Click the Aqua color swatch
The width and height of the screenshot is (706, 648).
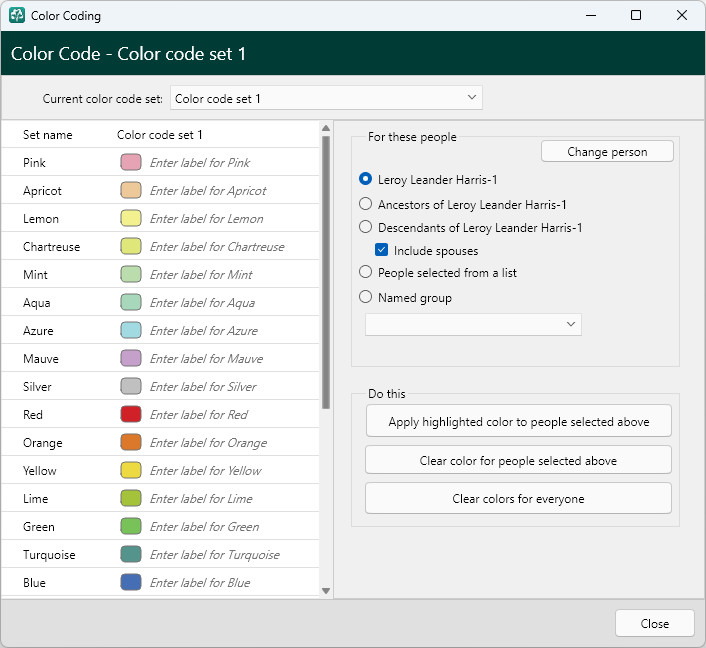click(x=131, y=302)
